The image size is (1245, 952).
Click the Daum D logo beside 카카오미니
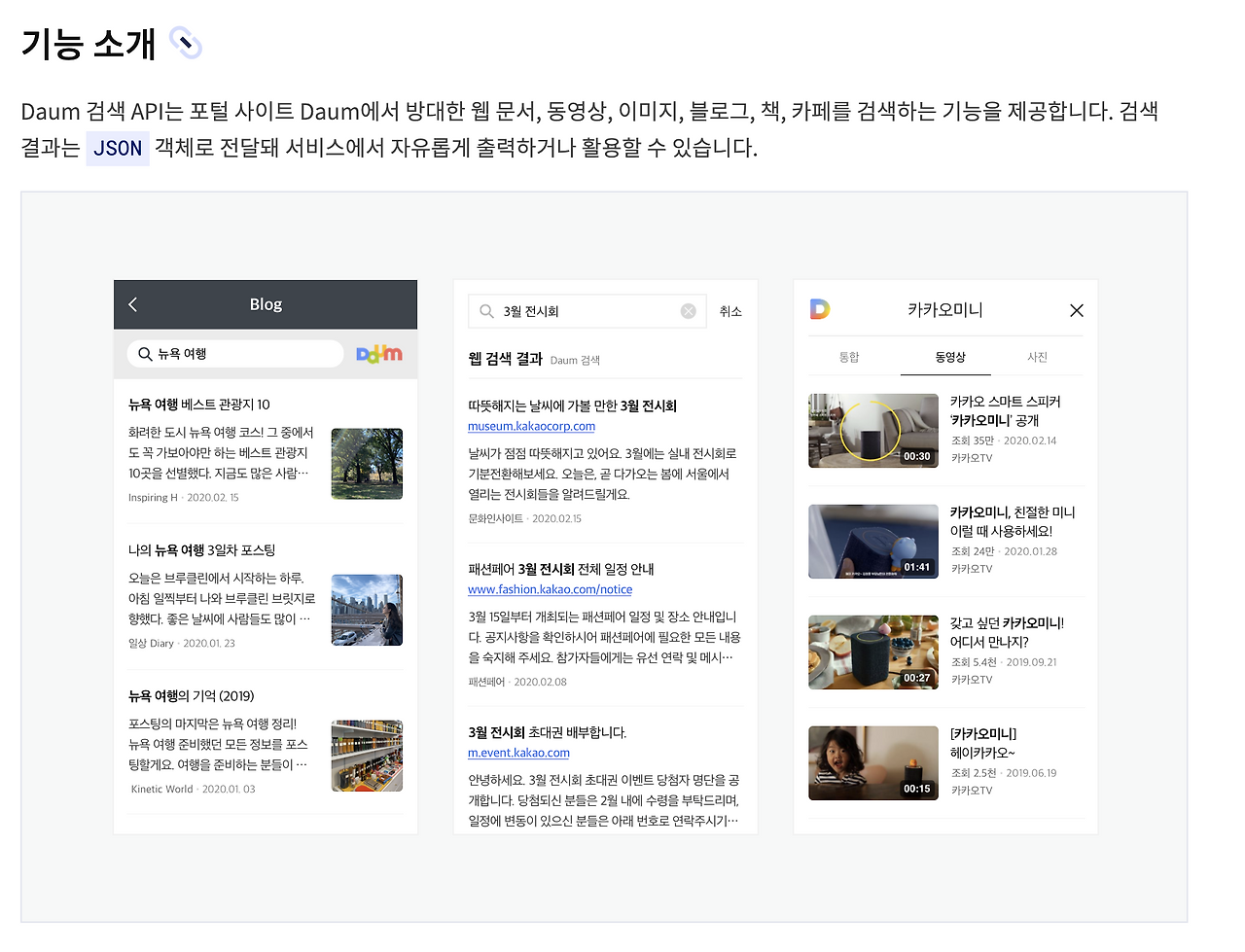[820, 309]
